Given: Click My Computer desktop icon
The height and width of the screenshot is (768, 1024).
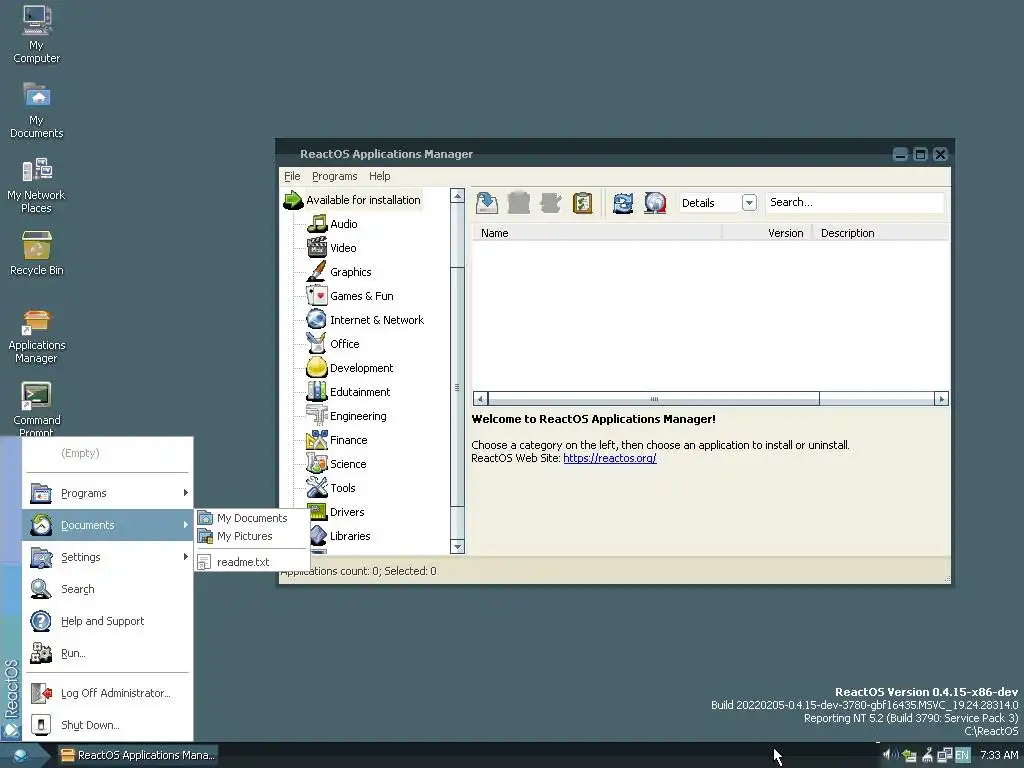Looking at the screenshot, I should 37,35.
